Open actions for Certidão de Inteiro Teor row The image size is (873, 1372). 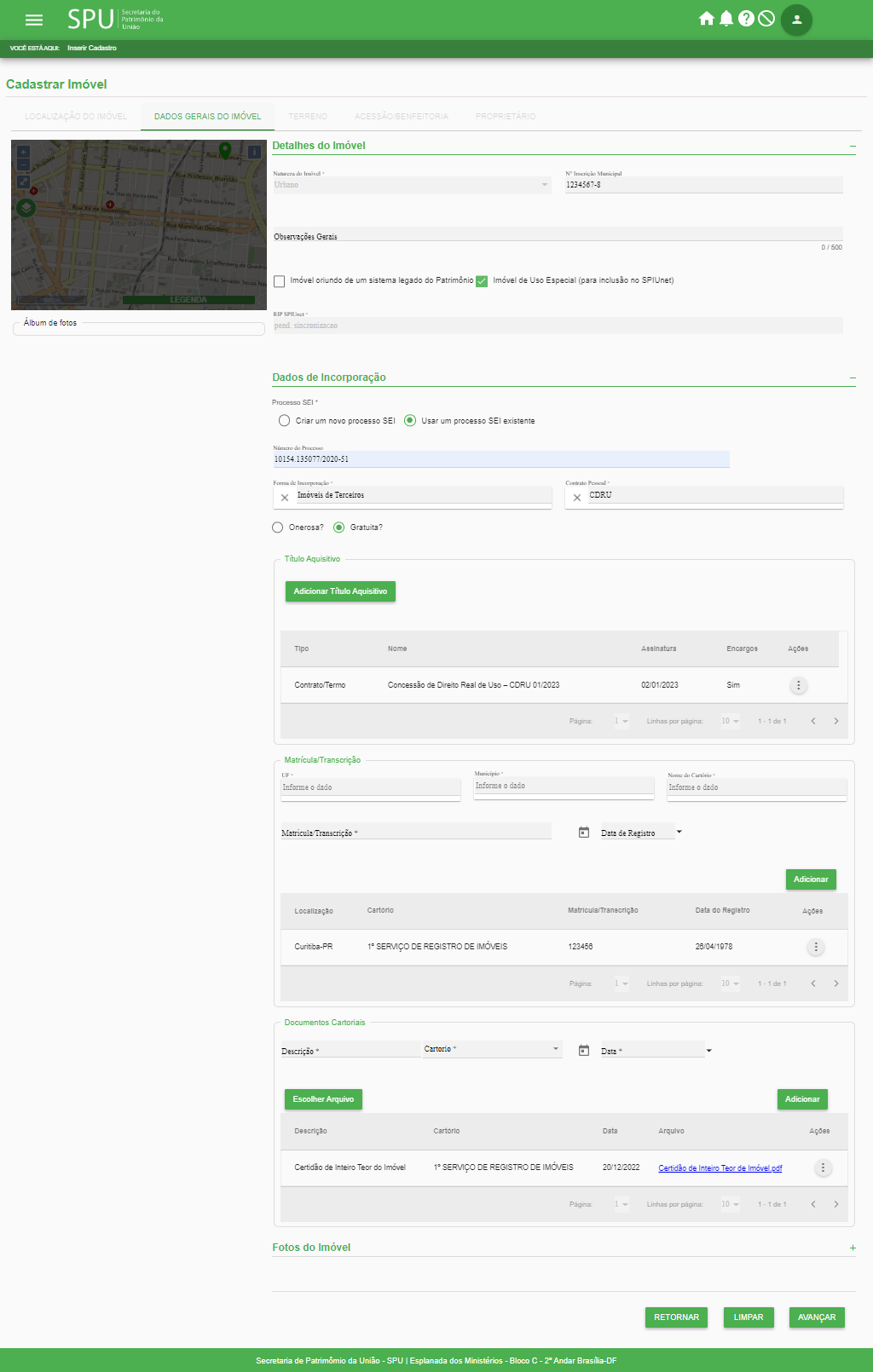click(823, 1167)
